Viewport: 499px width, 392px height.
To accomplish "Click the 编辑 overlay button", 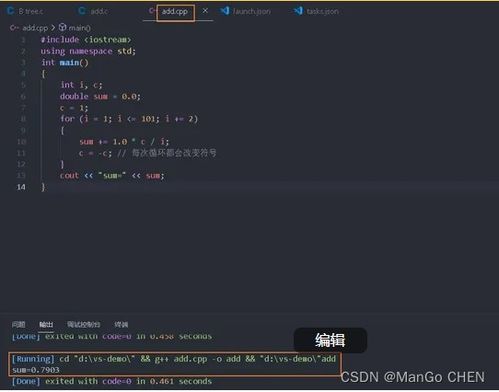I will pos(330,340).
